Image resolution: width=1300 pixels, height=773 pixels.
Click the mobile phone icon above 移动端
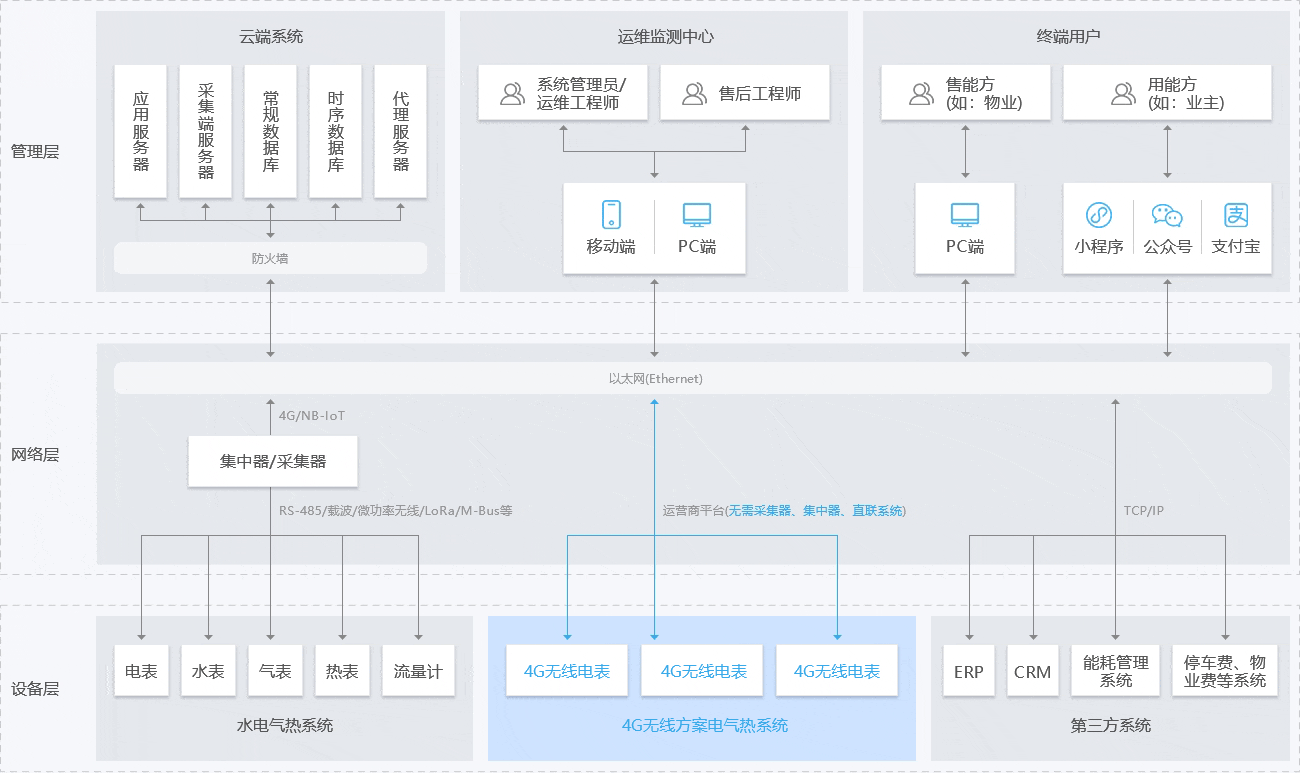click(x=611, y=214)
